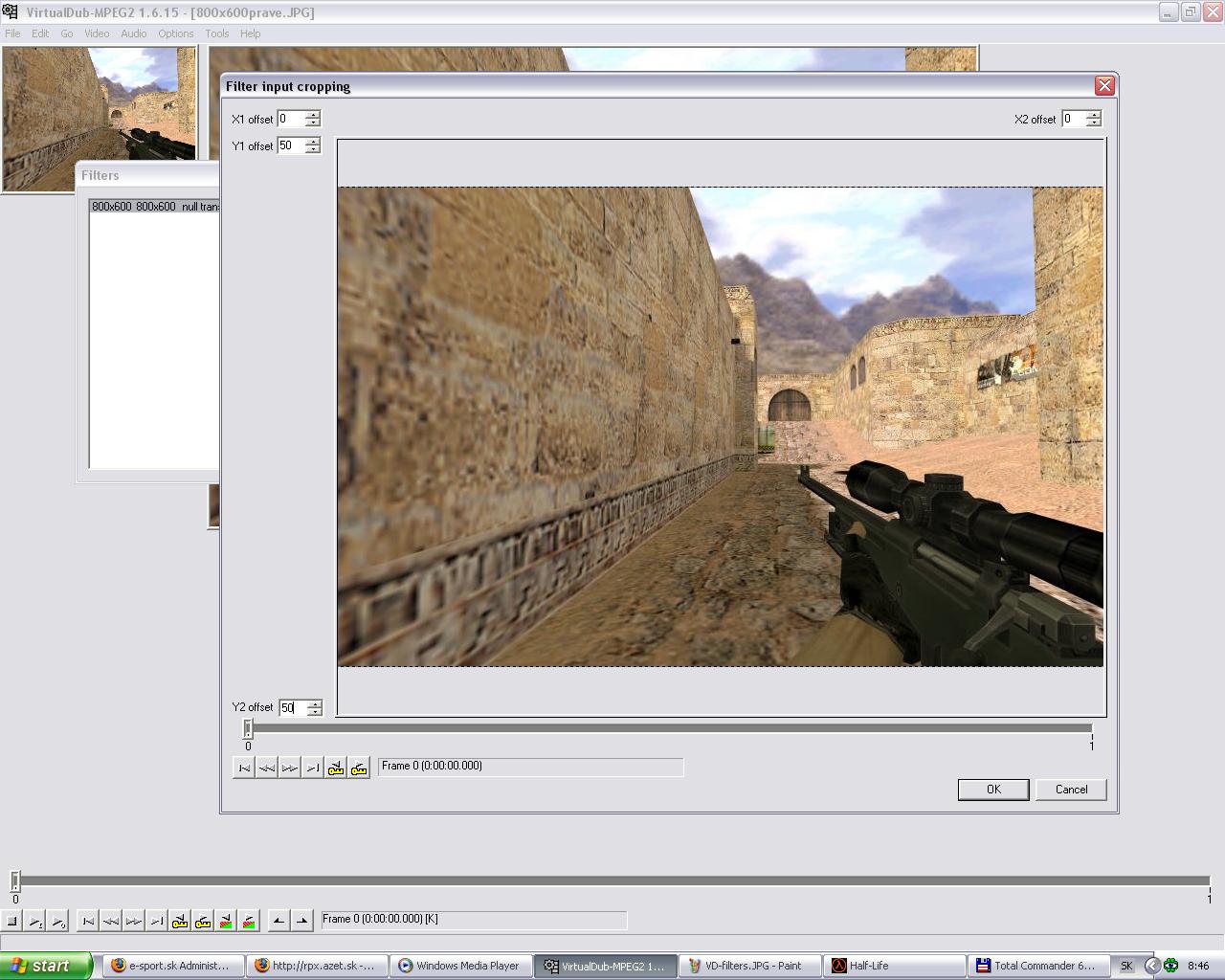Click inside the X1 offset field
The width and height of the screenshot is (1225, 980).
click(291, 119)
